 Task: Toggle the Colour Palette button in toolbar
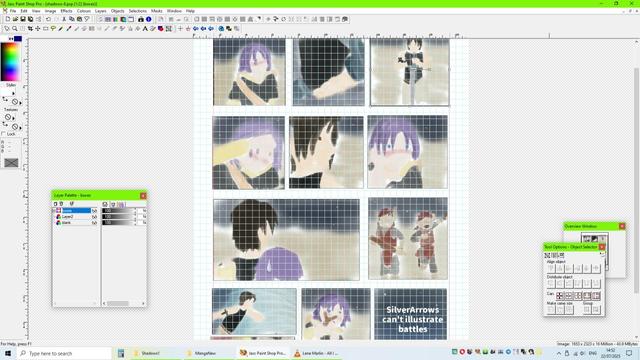(116, 19)
